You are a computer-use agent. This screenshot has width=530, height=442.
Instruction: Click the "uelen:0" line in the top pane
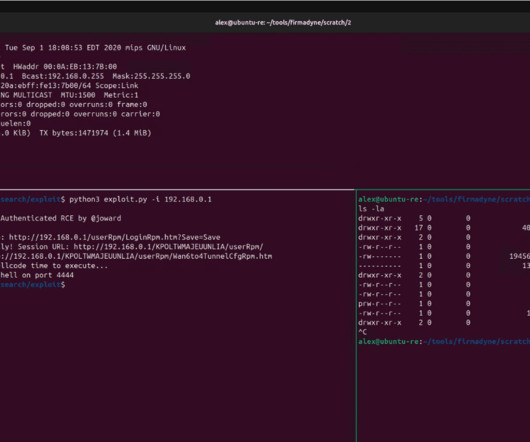coord(16,123)
